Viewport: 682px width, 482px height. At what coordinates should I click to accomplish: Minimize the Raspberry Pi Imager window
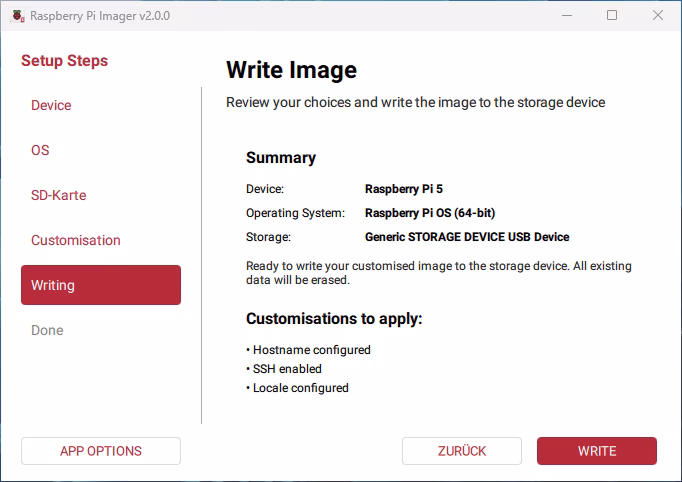566,16
